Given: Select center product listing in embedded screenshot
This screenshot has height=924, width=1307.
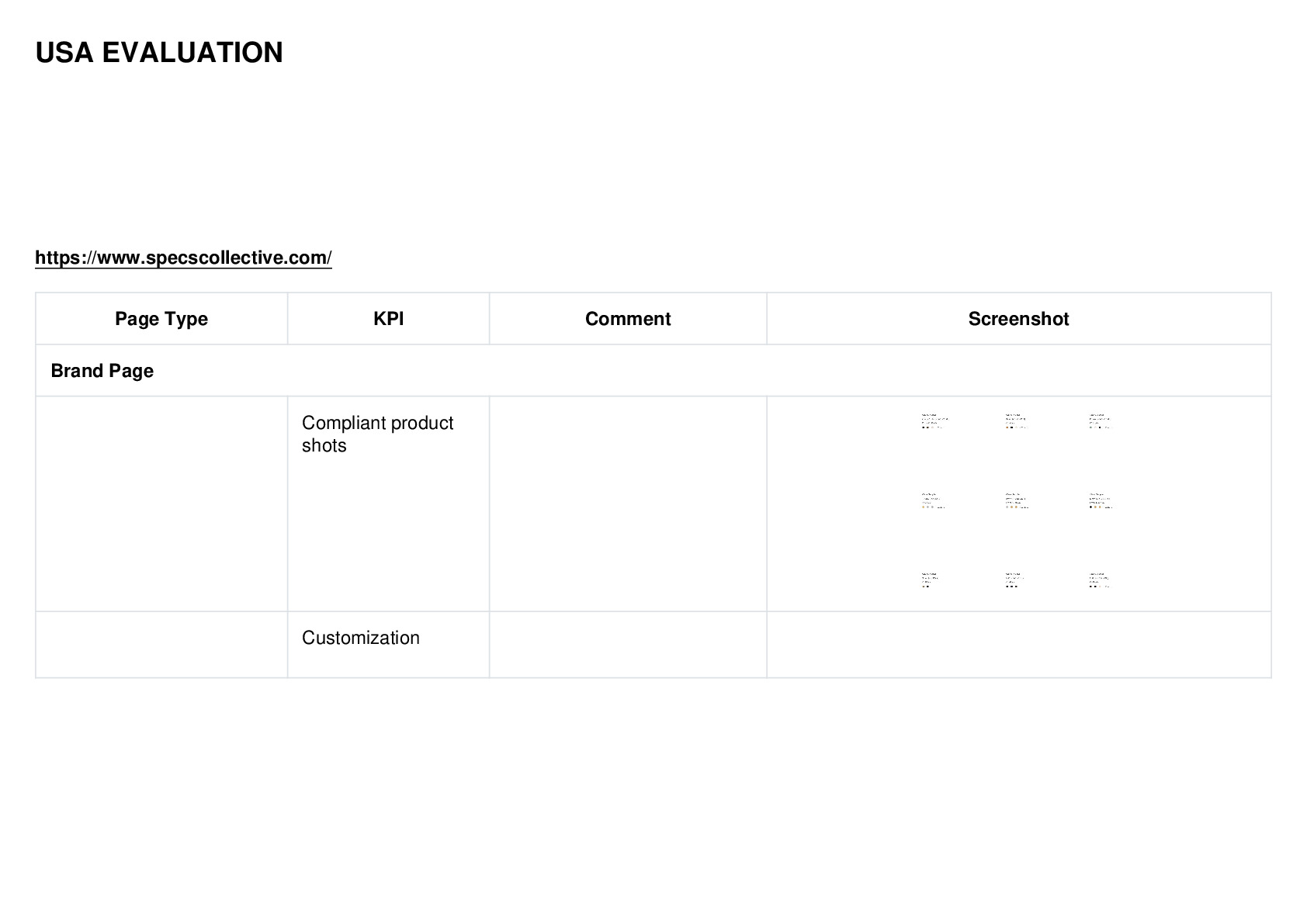Looking at the screenshot, I should pos(1017,501).
